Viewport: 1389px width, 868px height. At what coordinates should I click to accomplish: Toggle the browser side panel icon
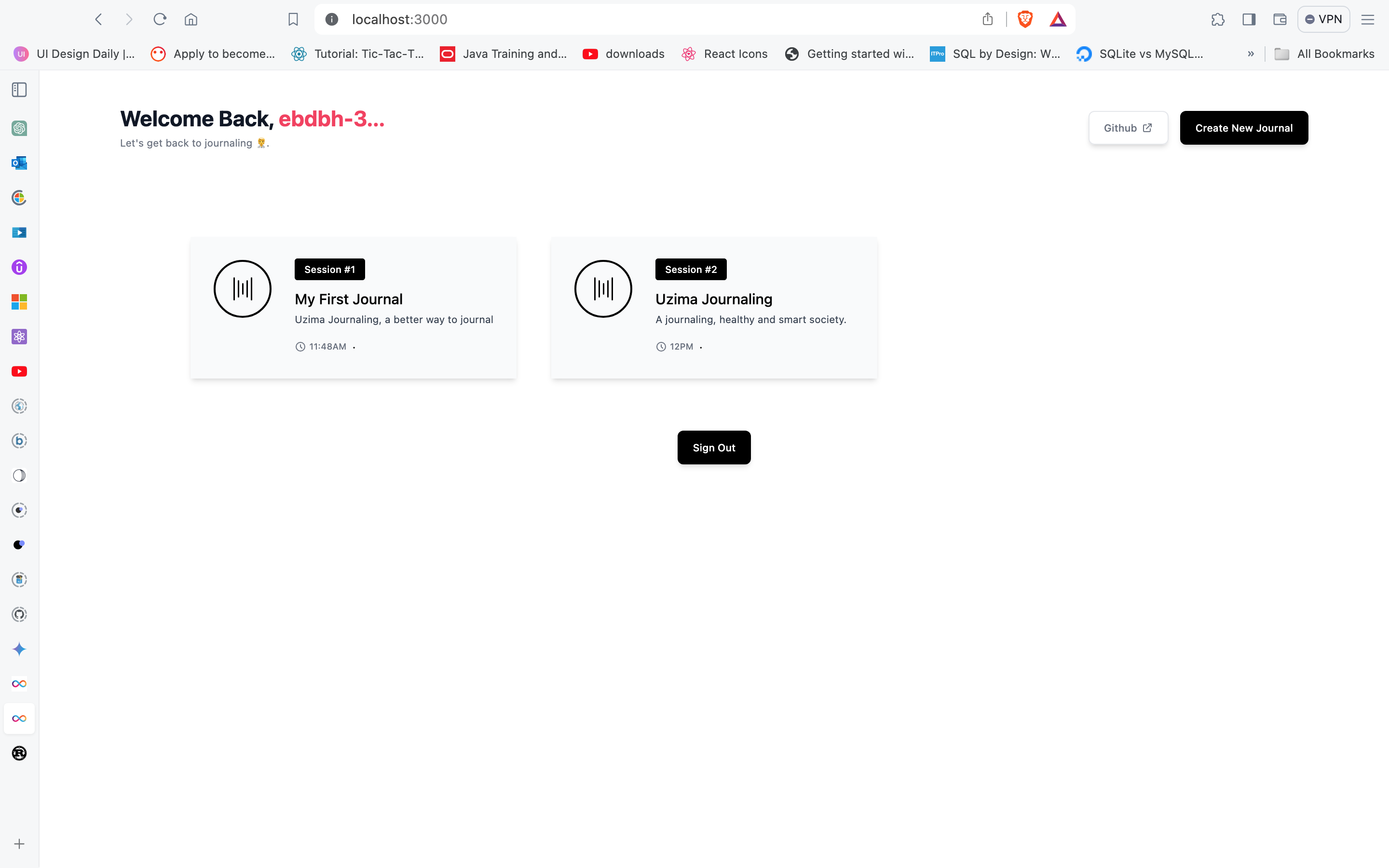(1248, 19)
